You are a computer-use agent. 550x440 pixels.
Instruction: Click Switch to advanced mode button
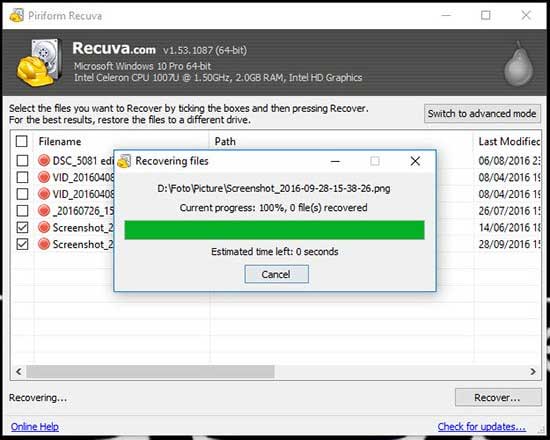point(482,114)
